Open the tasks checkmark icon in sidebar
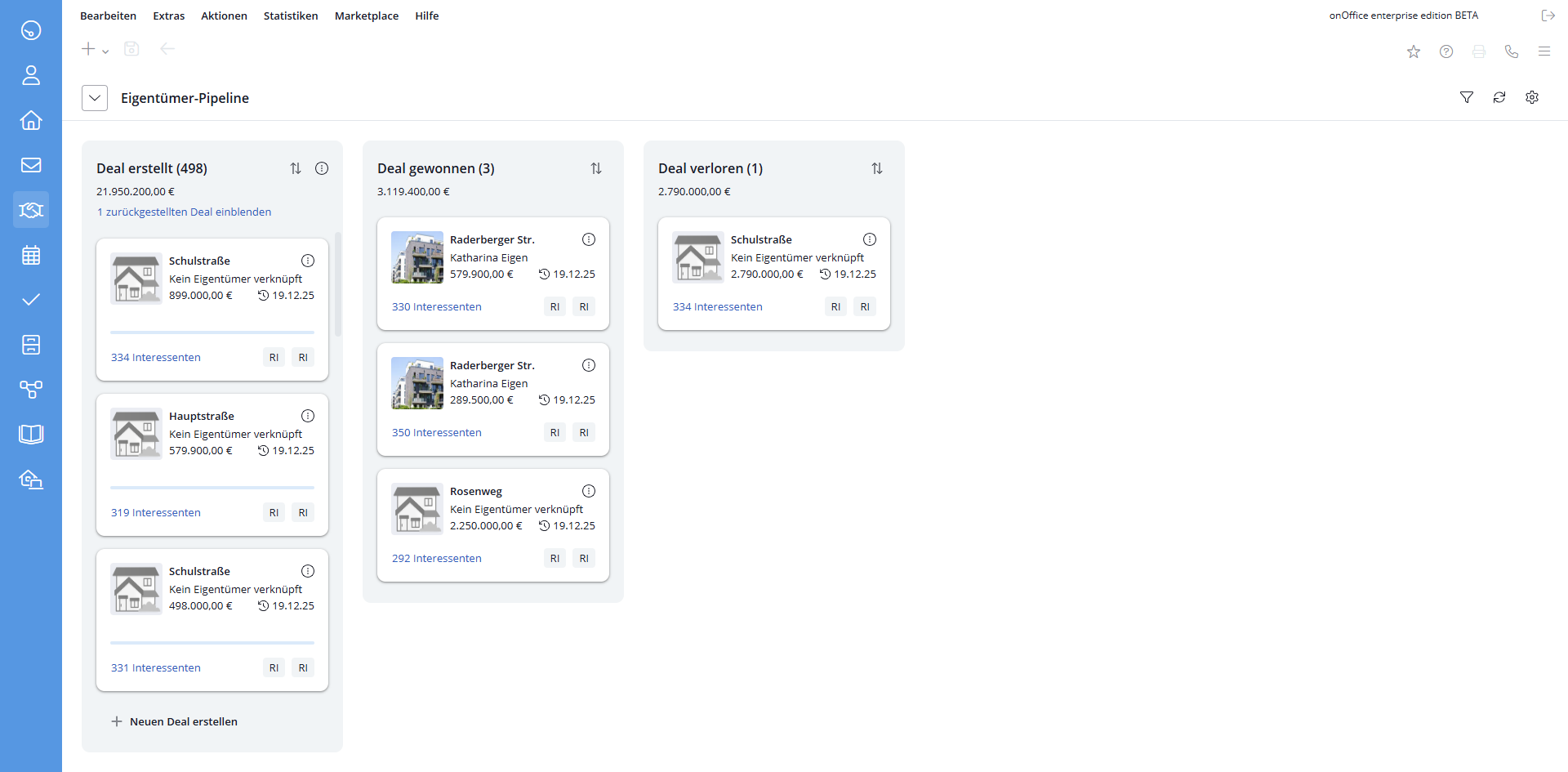The width and height of the screenshot is (1568, 772). point(31,300)
